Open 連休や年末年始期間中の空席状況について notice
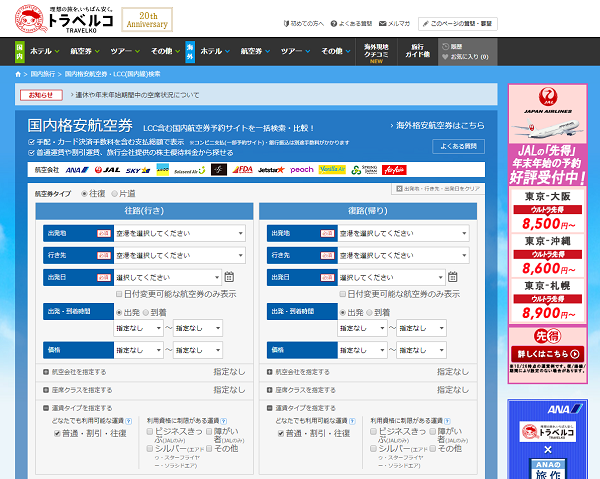 (x=137, y=95)
